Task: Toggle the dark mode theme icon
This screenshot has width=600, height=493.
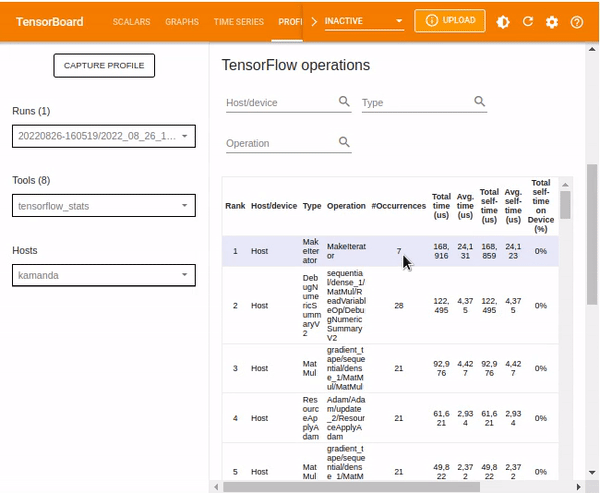Action: click(x=502, y=22)
